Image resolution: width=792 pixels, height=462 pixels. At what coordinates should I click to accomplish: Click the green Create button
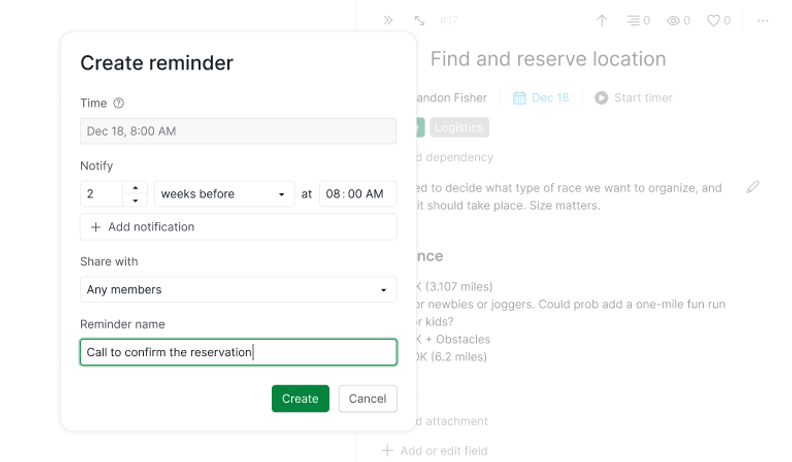(x=301, y=398)
